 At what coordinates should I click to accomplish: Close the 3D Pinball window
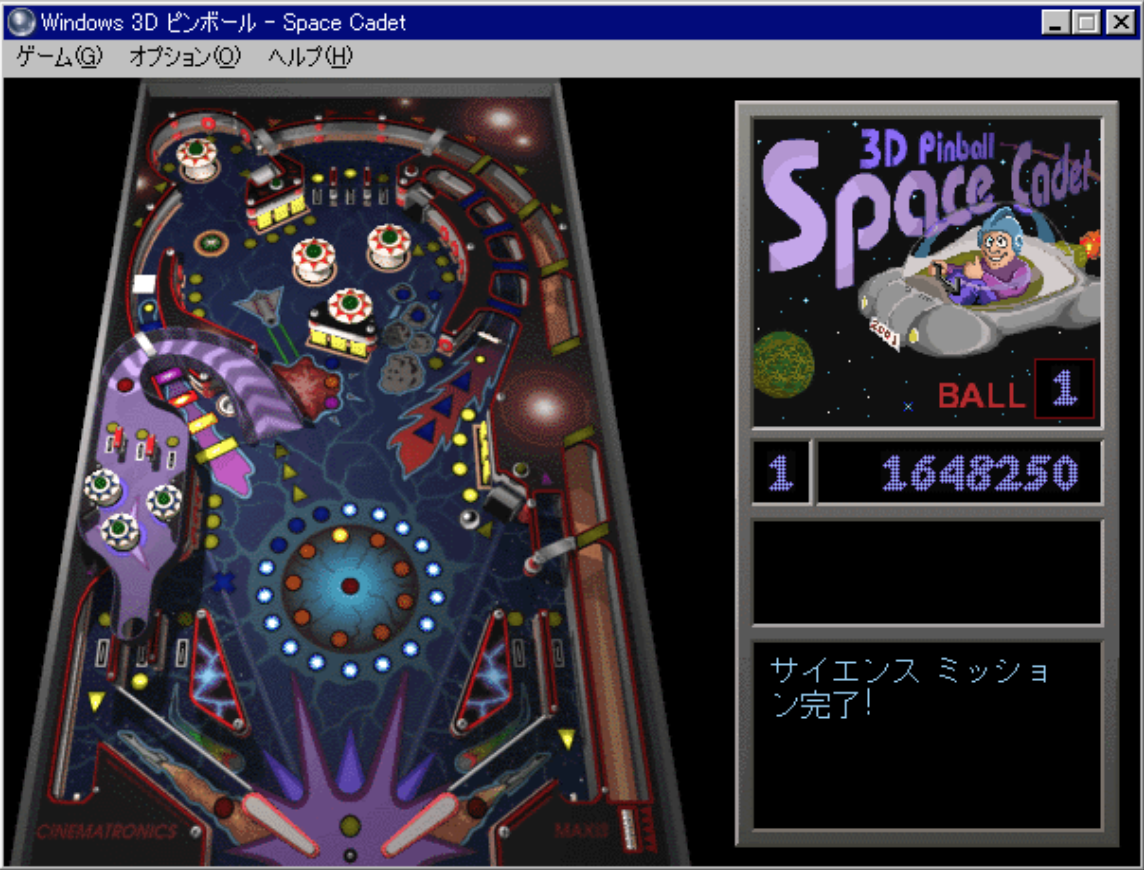(1120, 22)
